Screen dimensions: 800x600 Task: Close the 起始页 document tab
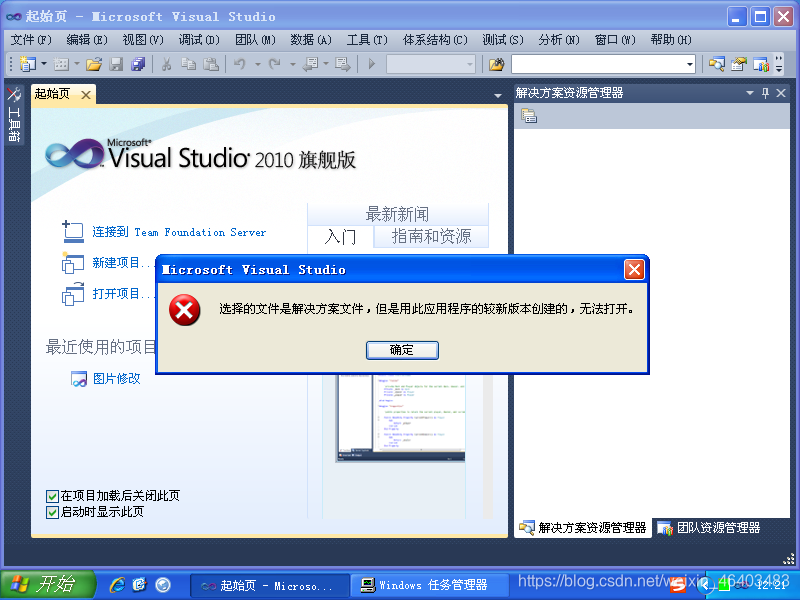pos(86,95)
